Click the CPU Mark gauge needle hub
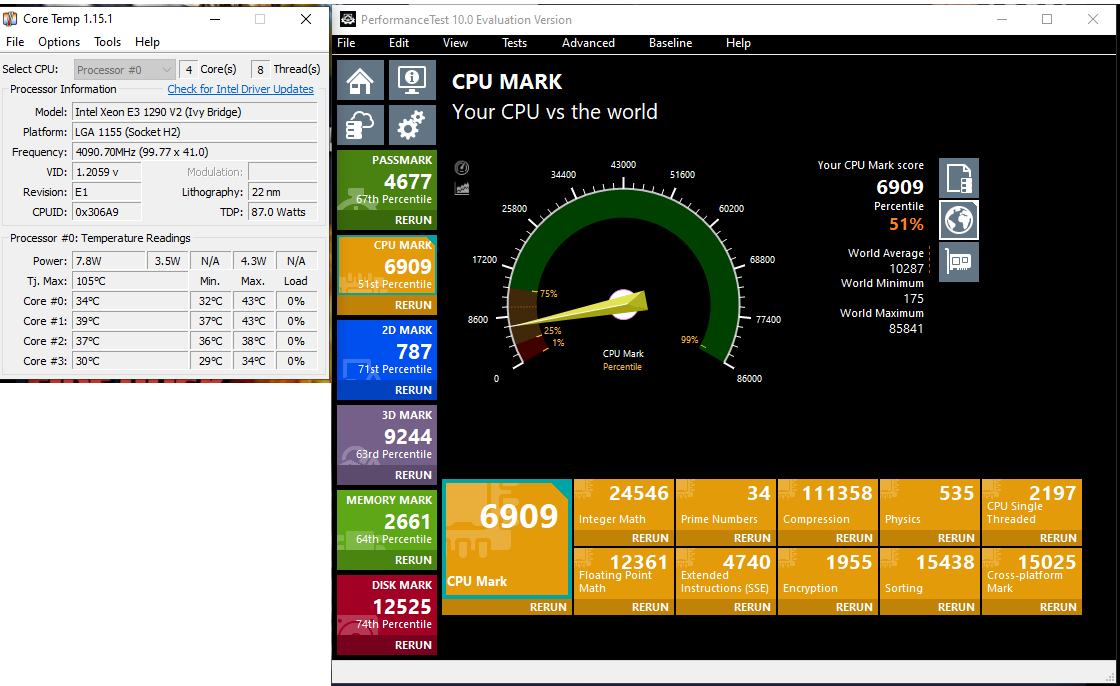The height and width of the screenshot is (686, 1120). (x=624, y=304)
